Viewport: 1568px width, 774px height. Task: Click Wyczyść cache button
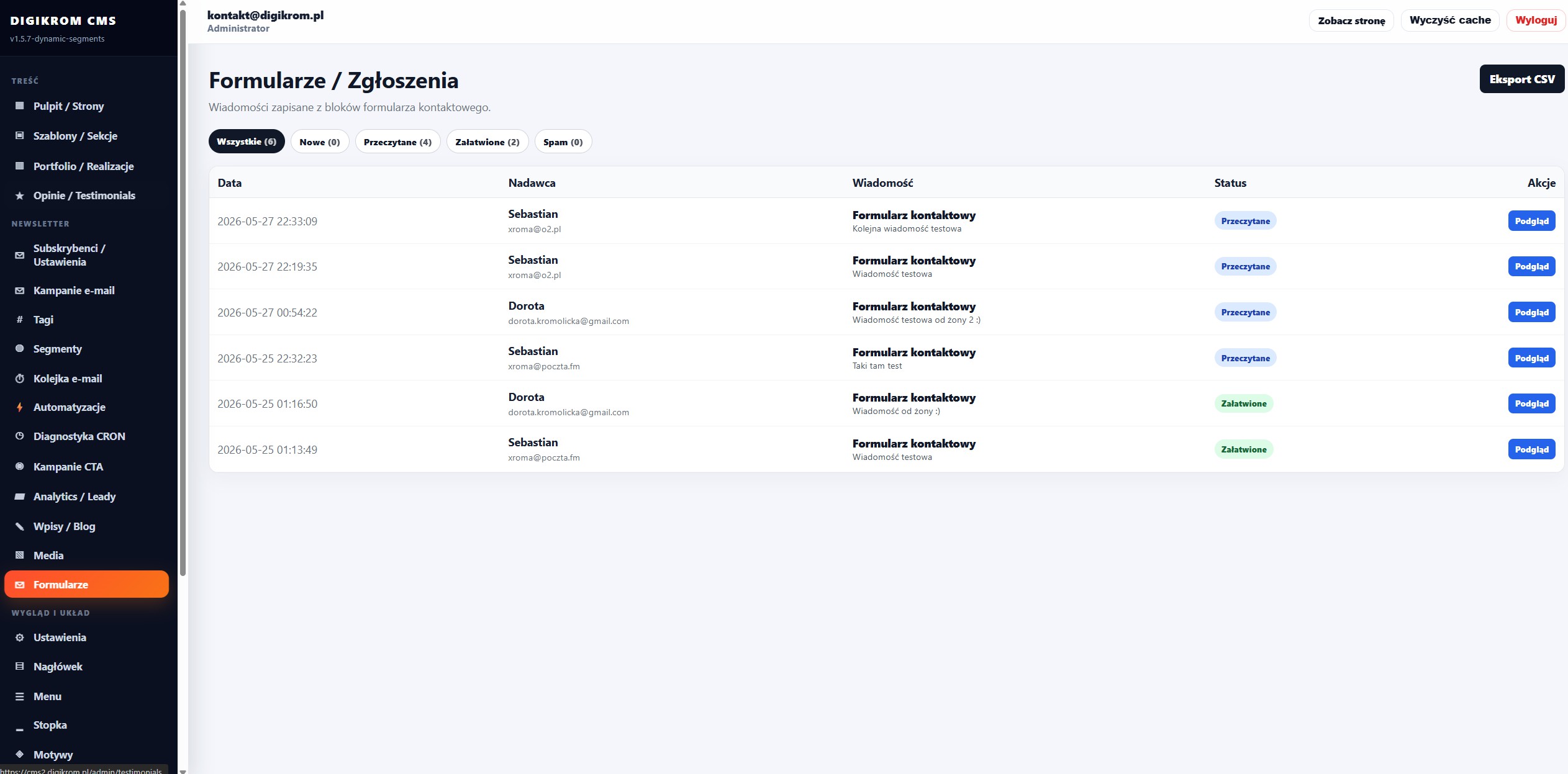coord(1450,20)
